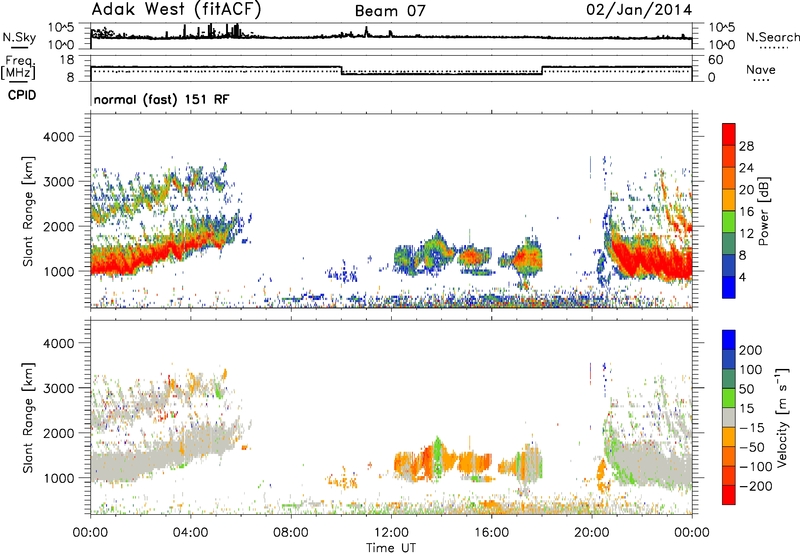Click the blue bottom segment of Power colorbar
The height and width of the screenshot is (554, 800).
coord(729,287)
